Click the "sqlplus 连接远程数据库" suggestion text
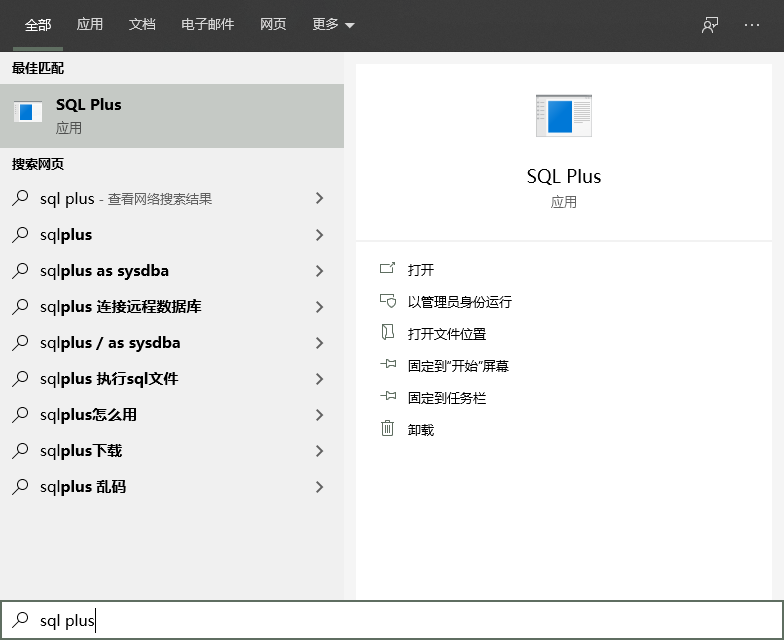Image resolution: width=784 pixels, height=640 pixels. [120, 306]
